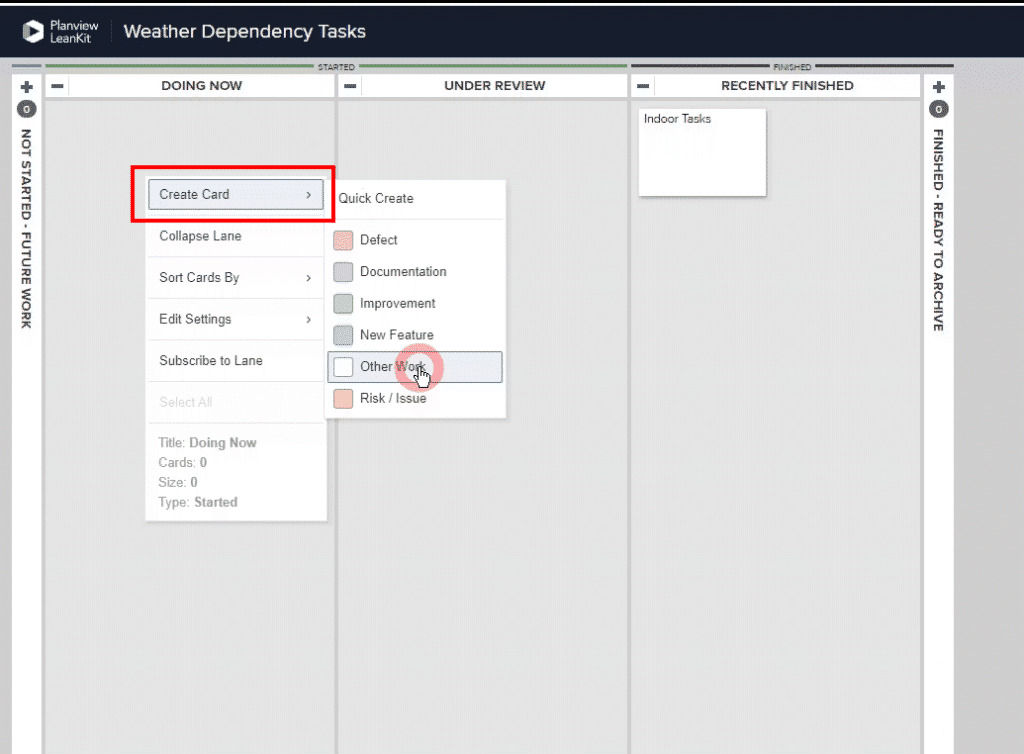Image resolution: width=1024 pixels, height=754 pixels.
Task: Select the Documentation card type
Action: click(403, 272)
